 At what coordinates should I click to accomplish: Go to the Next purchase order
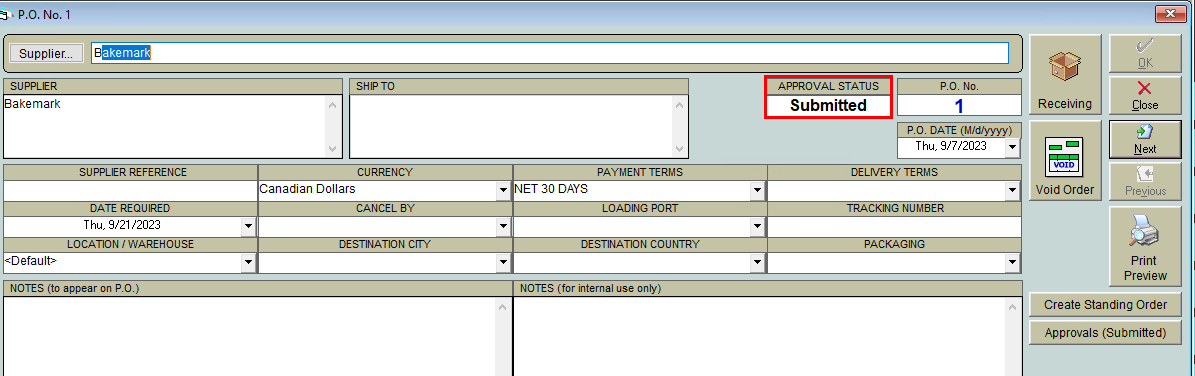(x=1145, y=139)
